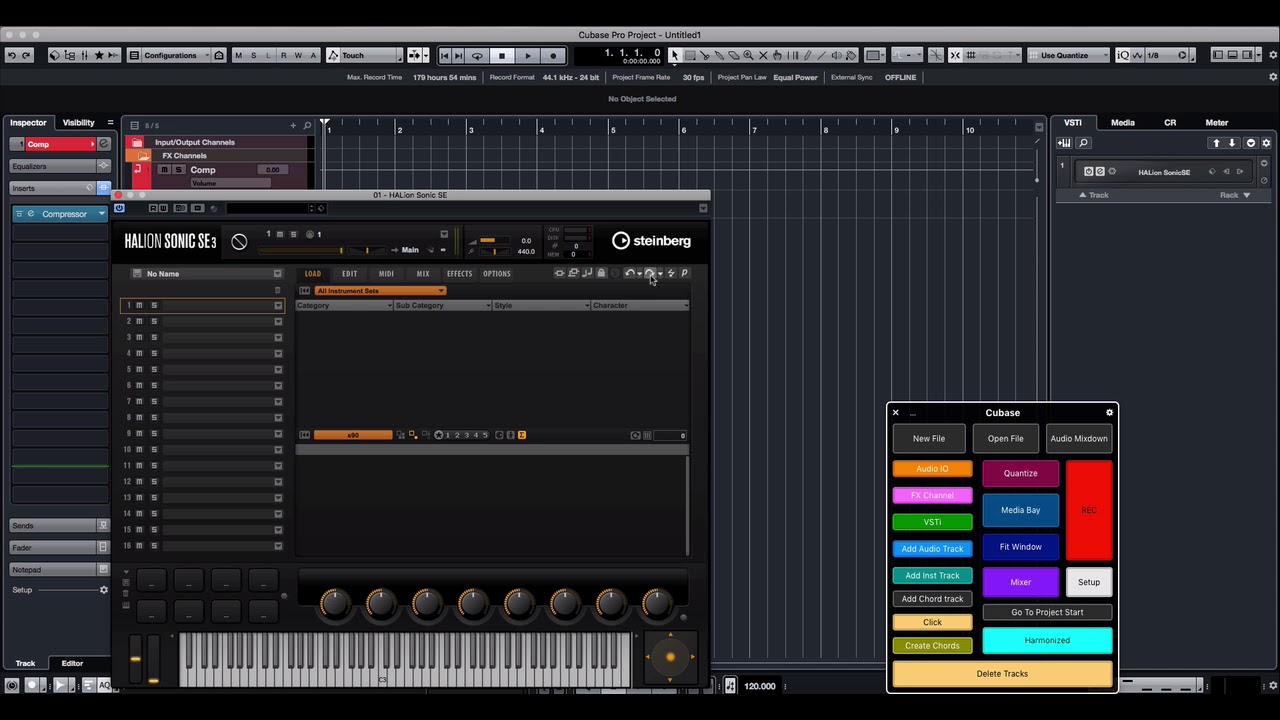Select the Range Selection tool
Viewport: 1280px width, 720px height.
(690, 55)
